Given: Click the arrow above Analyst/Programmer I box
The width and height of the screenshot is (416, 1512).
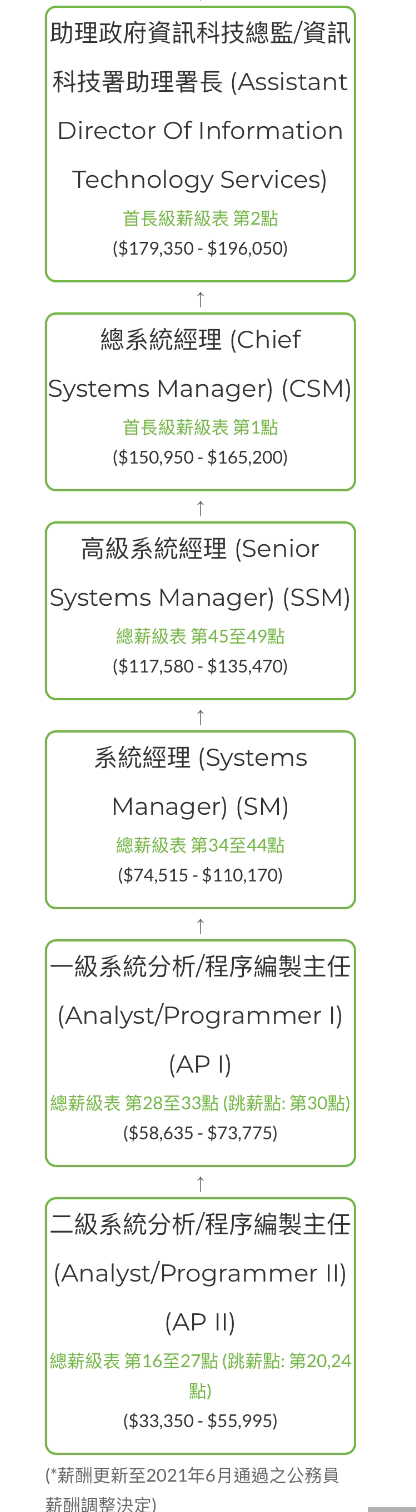Looking at the screenshot, I should [x=200, y=925].
